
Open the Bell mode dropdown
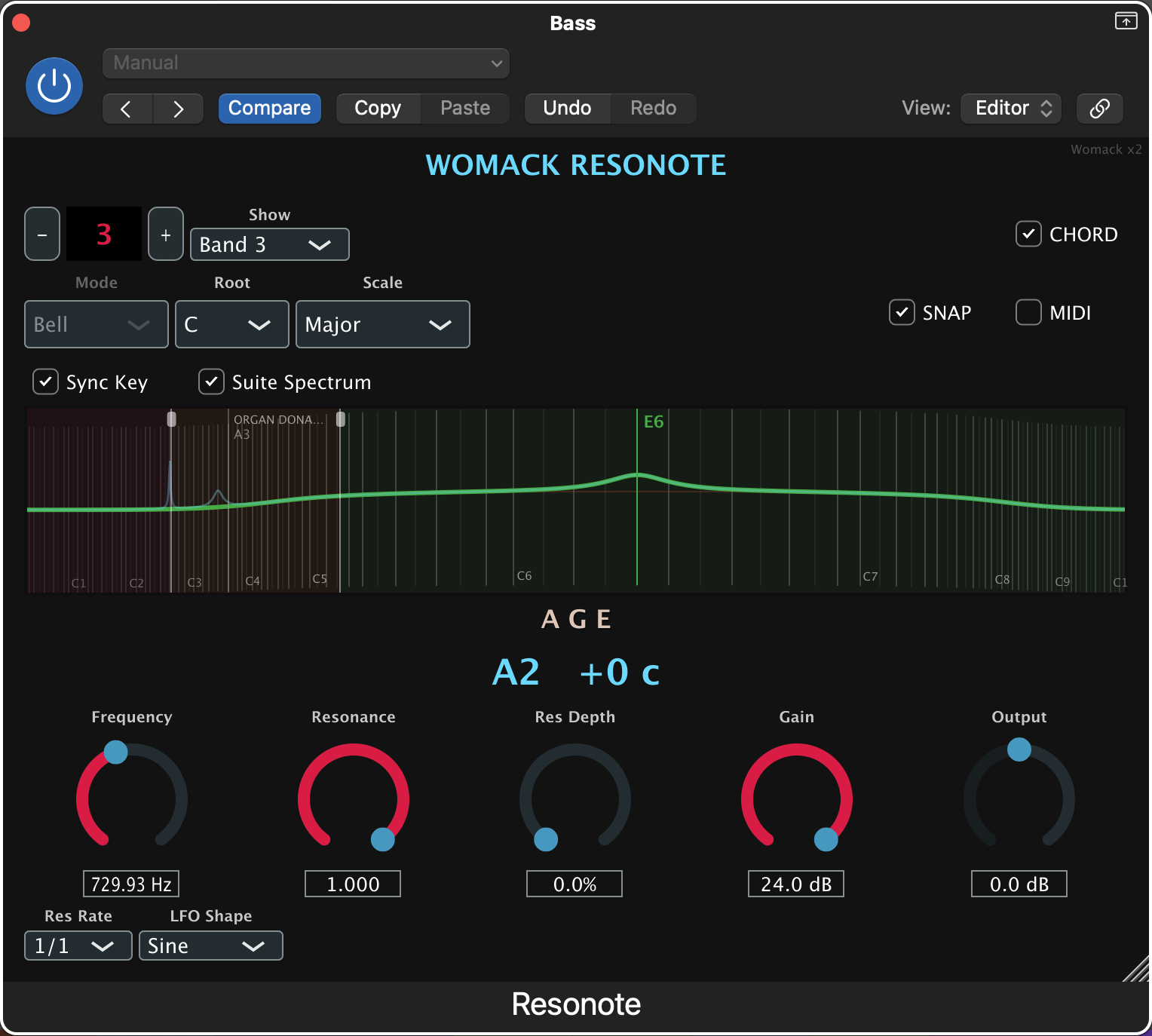pyautogui.click(x=97, y=324)
